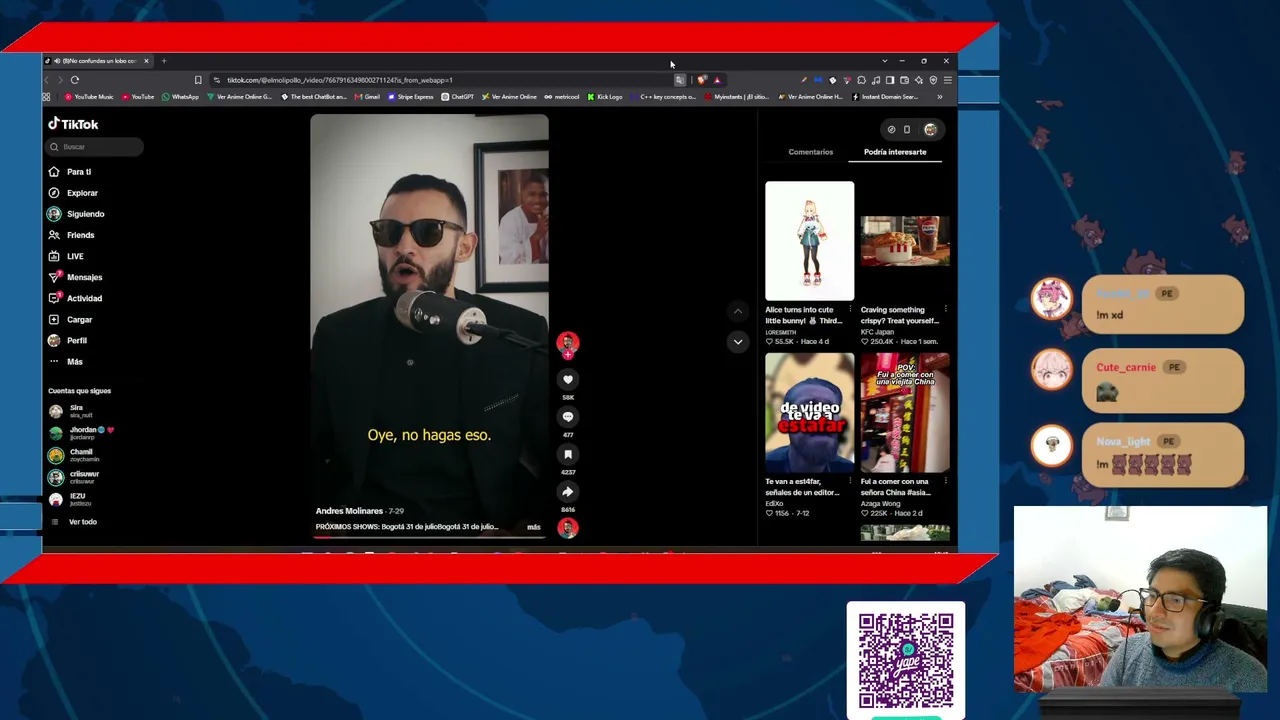Reload the page in the browser toolbar
This screenshot has width=1280, height=720.
(x=75, y=80)
